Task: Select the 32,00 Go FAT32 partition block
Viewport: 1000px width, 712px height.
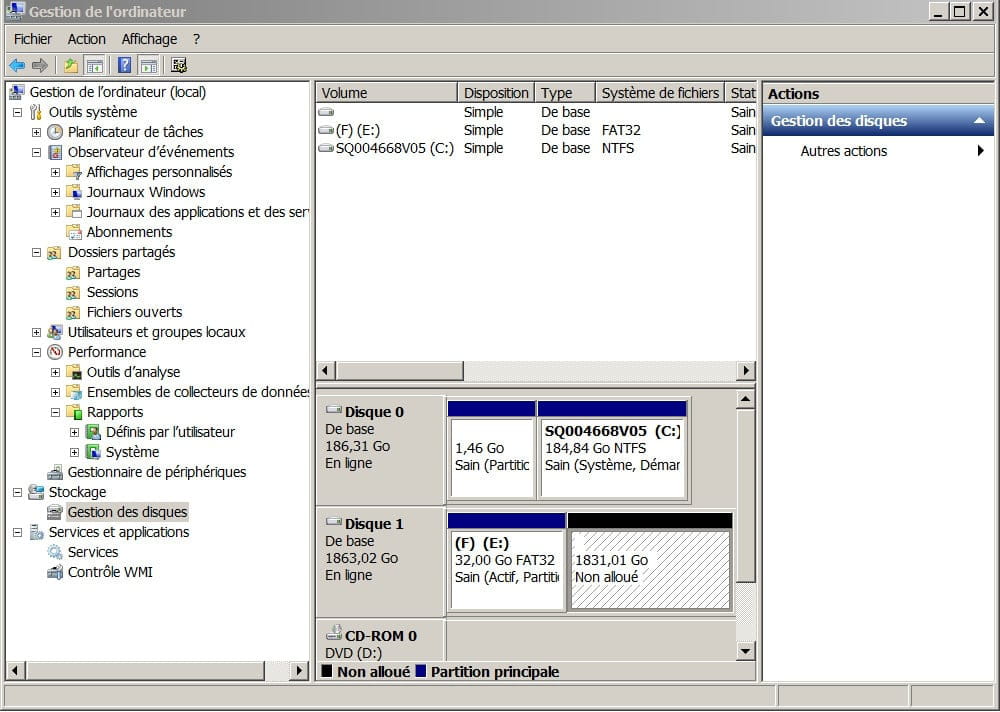Action: click(506, 569)
